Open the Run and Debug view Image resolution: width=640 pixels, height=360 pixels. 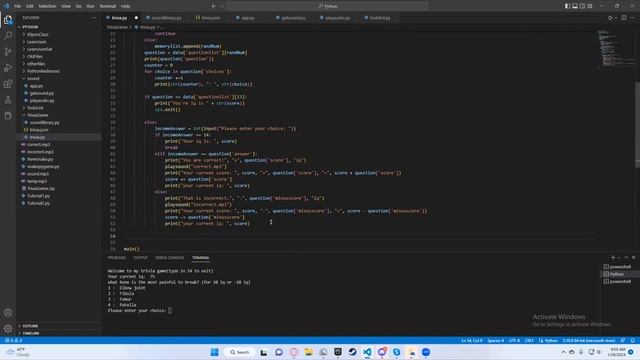point(8,68)
